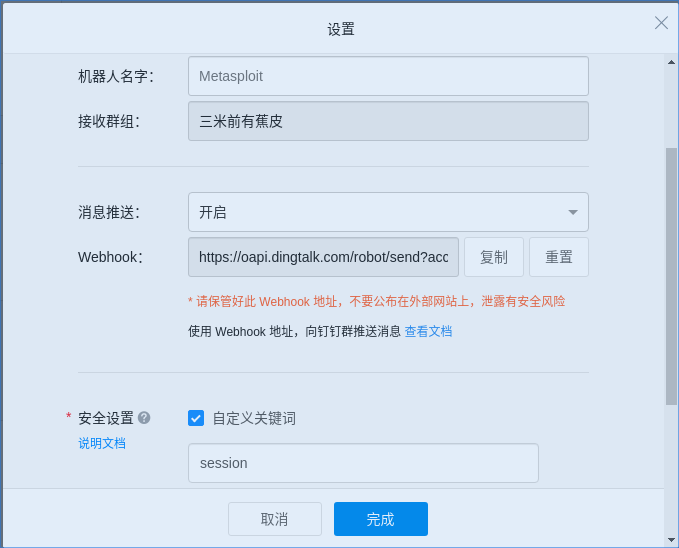Click the 复制 button to copy the Webhook
Viewport: 679px width, 548px height.
494,257
